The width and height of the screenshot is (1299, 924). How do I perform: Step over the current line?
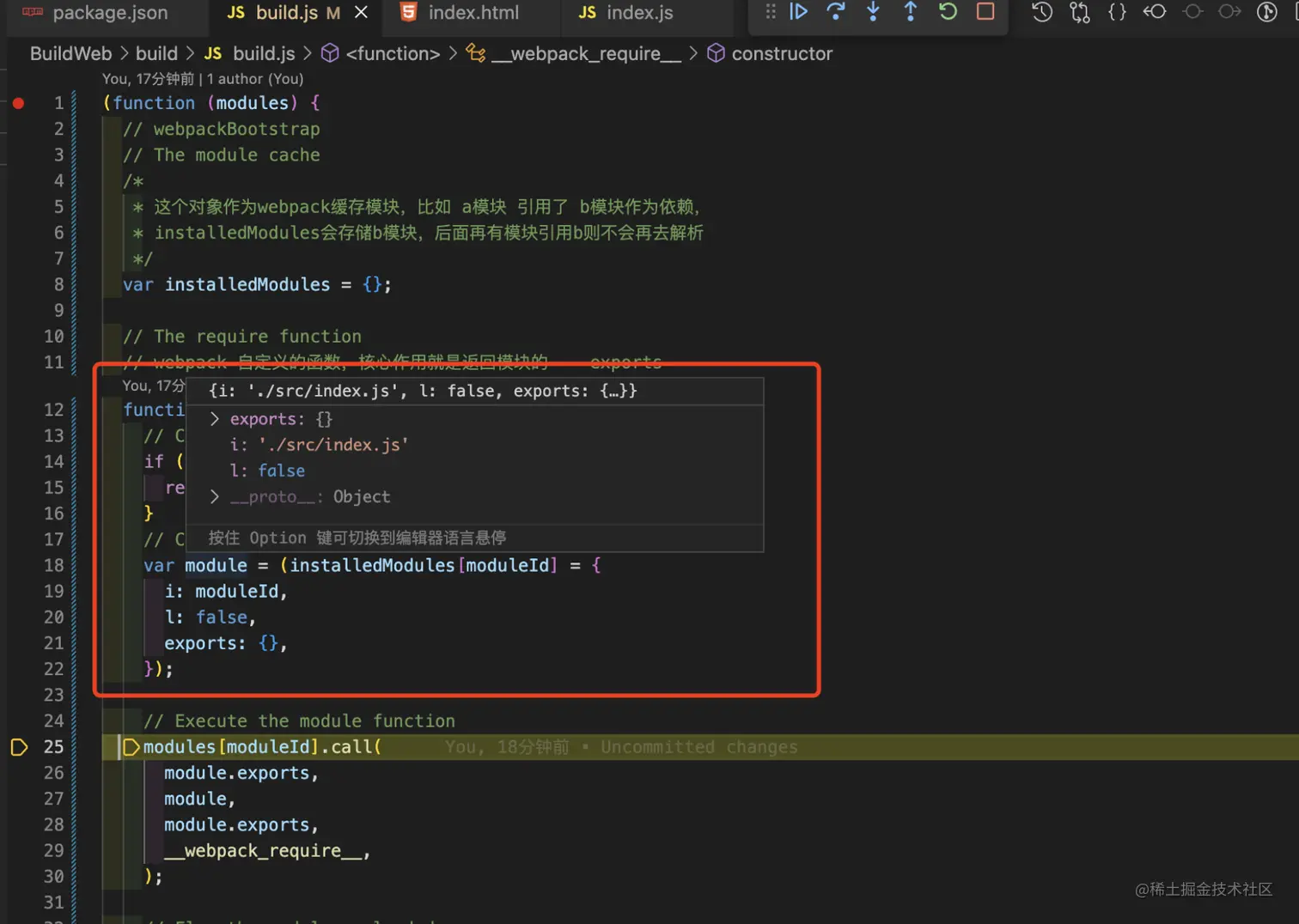coord(836,11)
